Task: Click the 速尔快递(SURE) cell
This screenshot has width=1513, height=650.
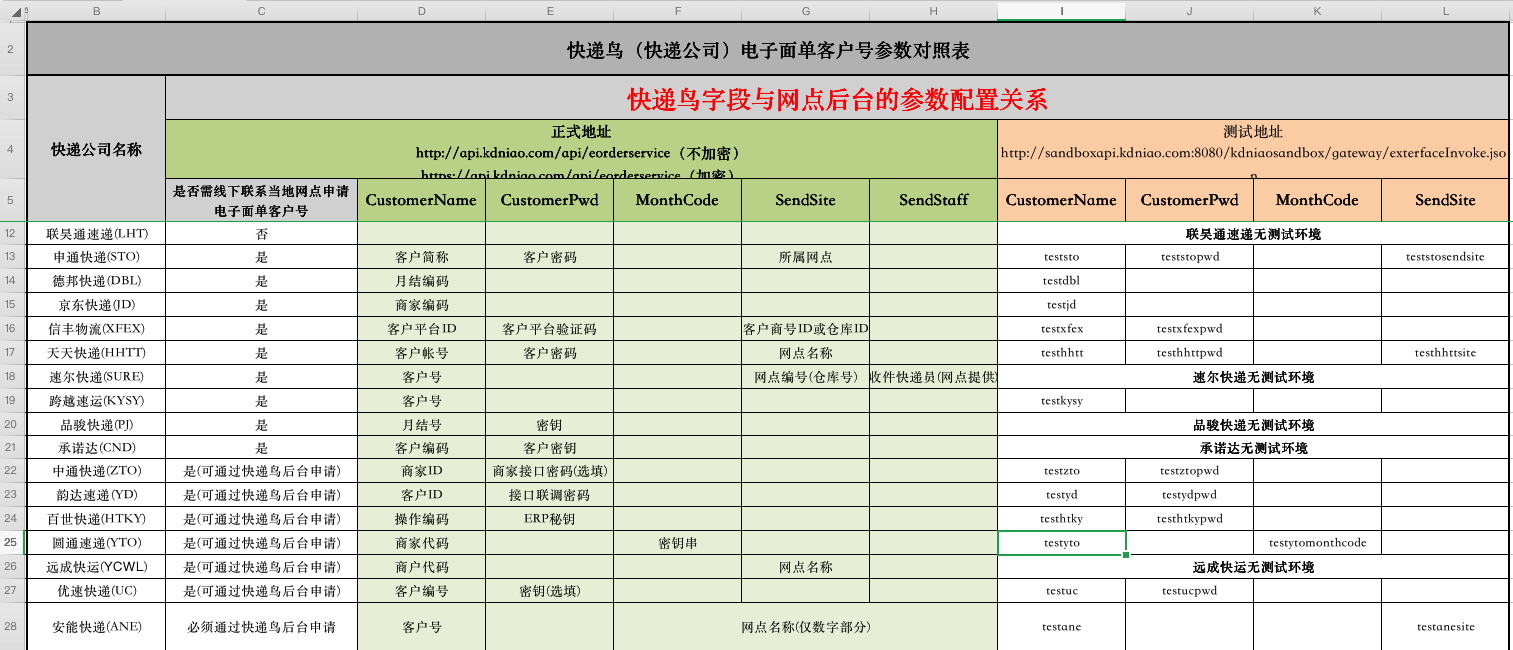Action: point(96,377)
